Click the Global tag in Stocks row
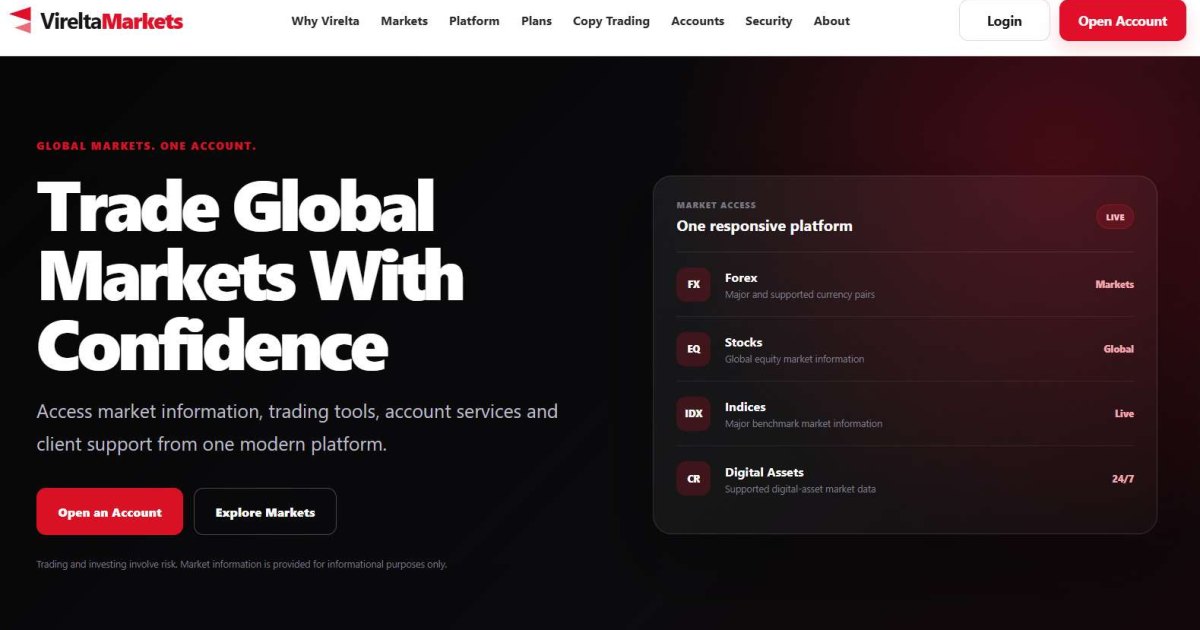Viewport: 1200px width, 630px height. 1118,349
